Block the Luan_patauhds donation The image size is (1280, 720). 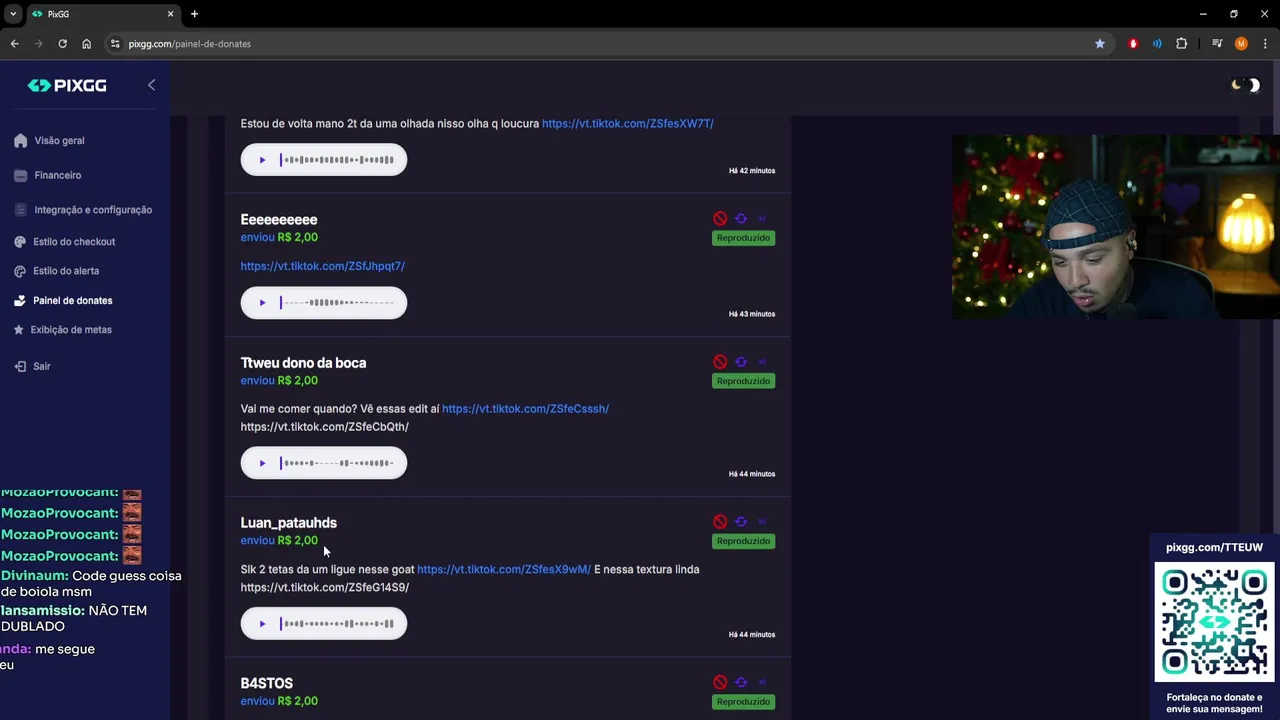click(x=720, y=521)
